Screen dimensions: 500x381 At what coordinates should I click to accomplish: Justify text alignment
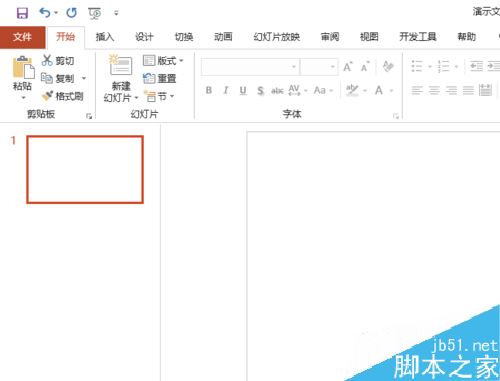(468, 90)
